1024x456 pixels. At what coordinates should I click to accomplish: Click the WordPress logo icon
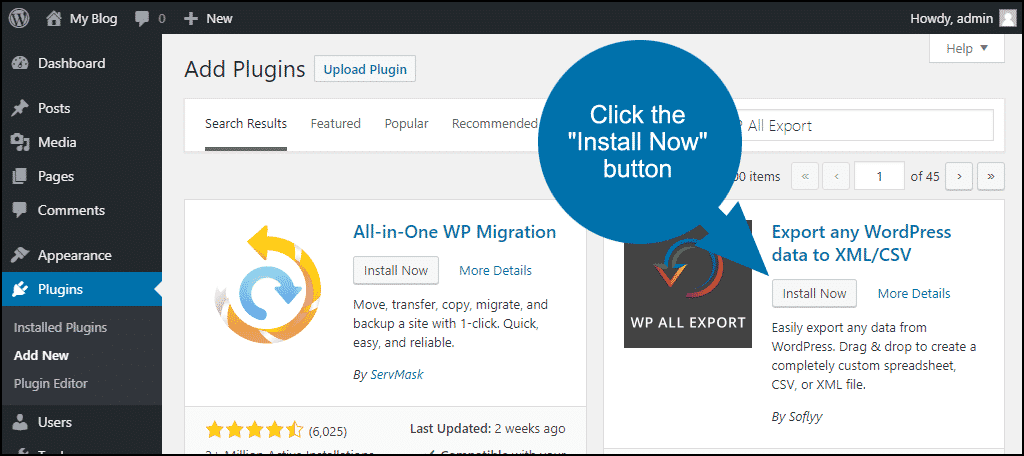(x=19, y=18)
